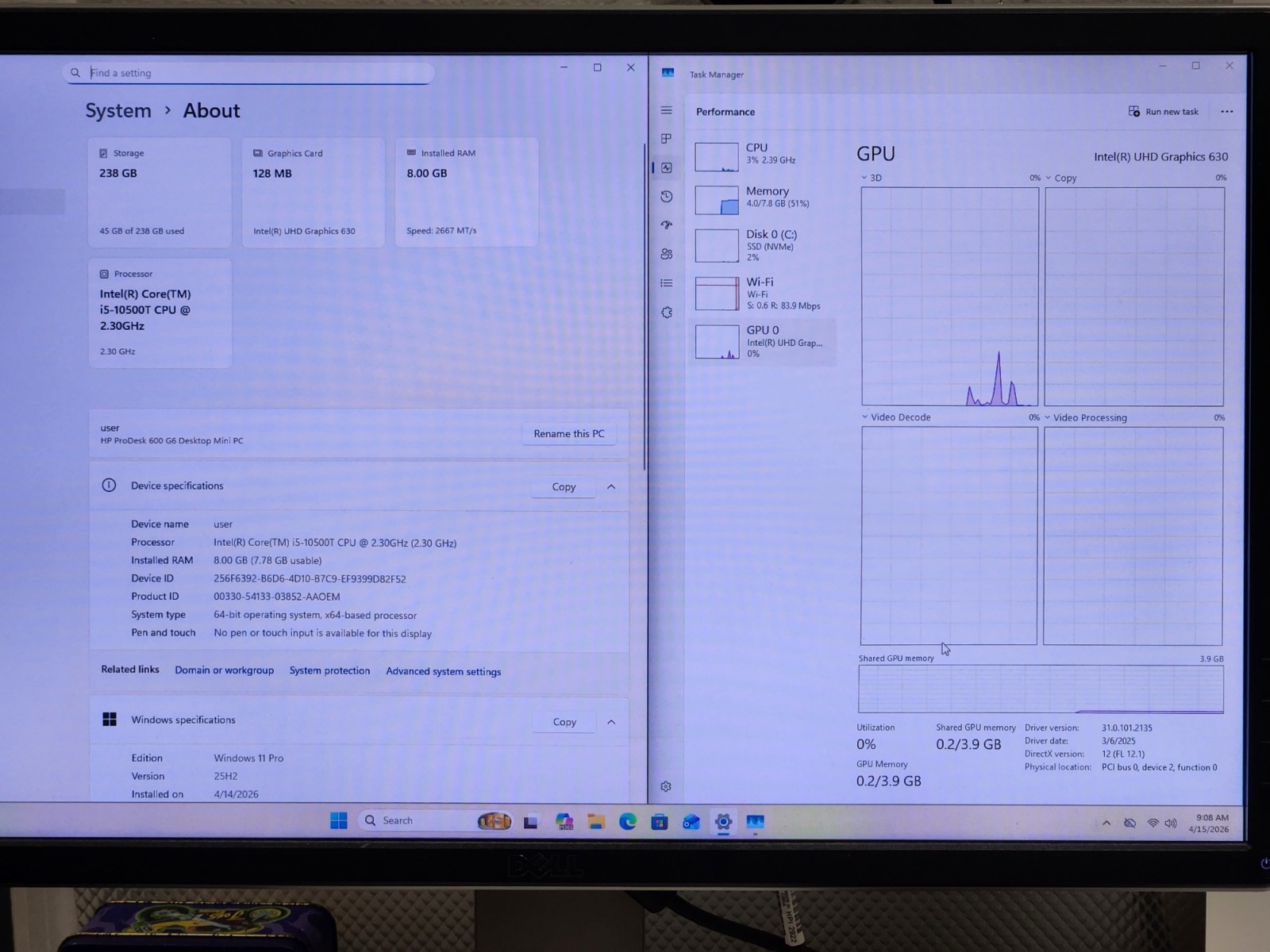Collapse Windows specifications section
This screenshot has height=952, width=1270.
(x=611, y=722)
